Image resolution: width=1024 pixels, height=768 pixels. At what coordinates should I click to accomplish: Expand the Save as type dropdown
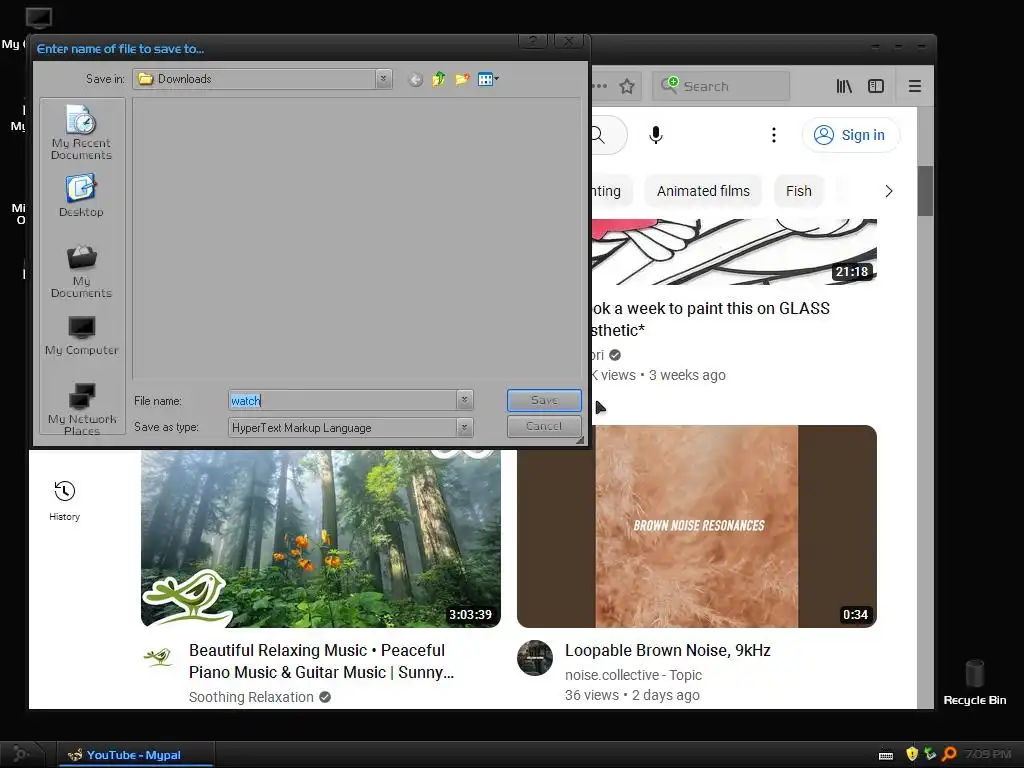(x=464, y=427)
